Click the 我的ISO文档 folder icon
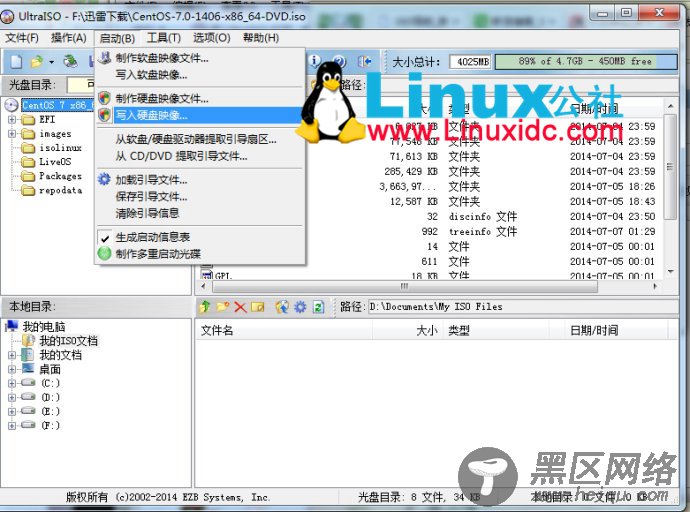This screenshot has width=690, height=512. coord(28,340)
